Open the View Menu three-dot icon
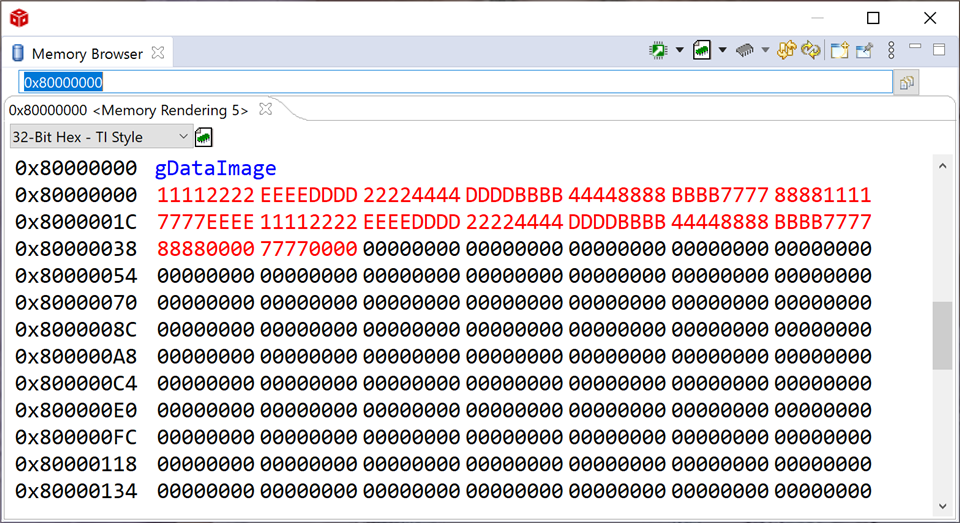This screenshot has width=960, height=523. click(x=891, y=50)
